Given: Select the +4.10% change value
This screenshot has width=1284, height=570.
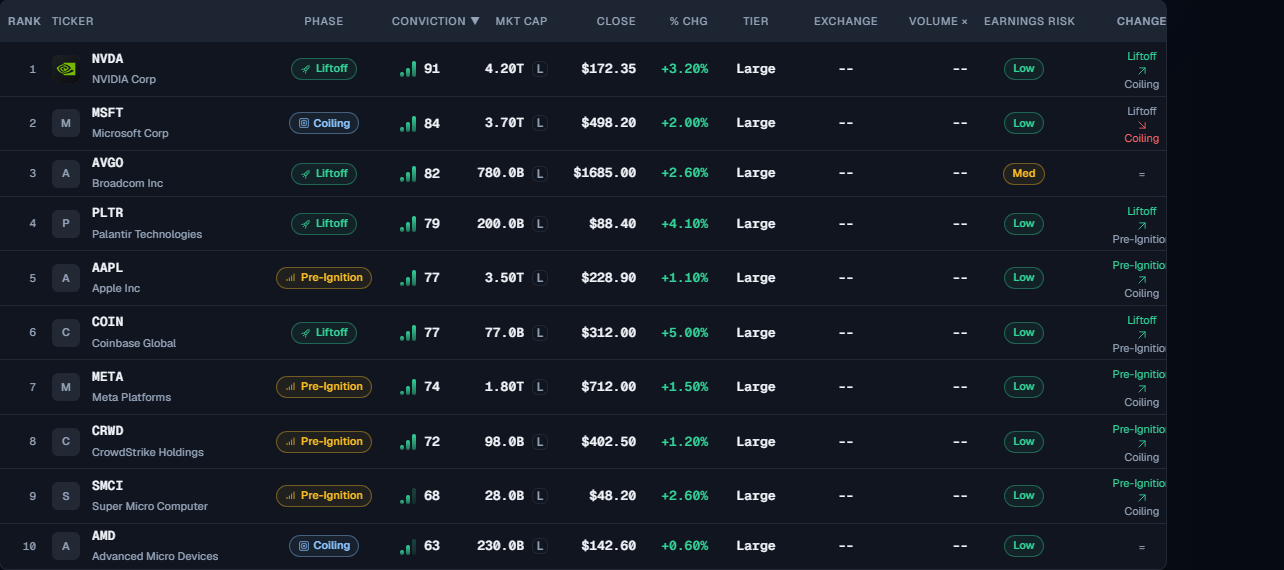Looking at the screenshot, I should 685,223.
